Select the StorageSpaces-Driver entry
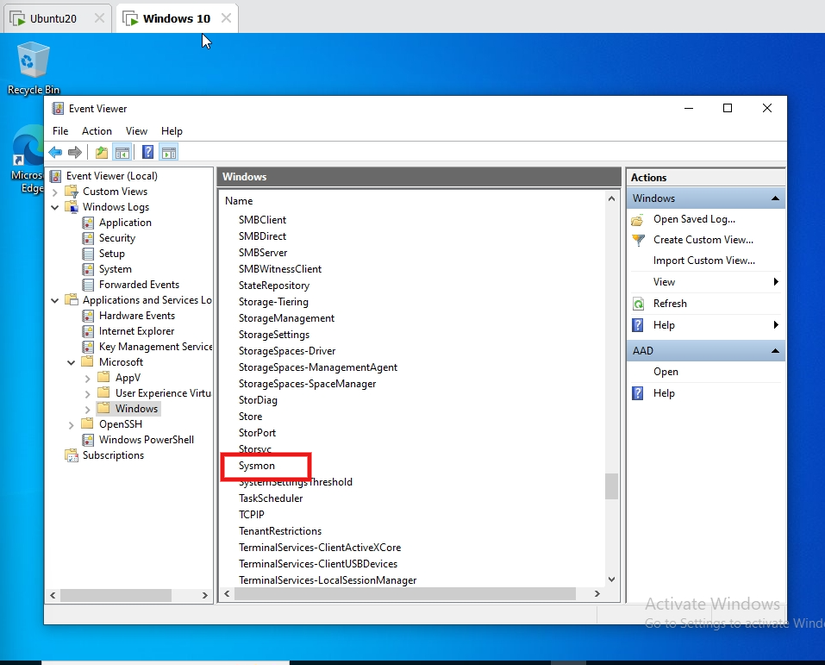The width and height of the screenshot is (825, 665). coord(287,351)
